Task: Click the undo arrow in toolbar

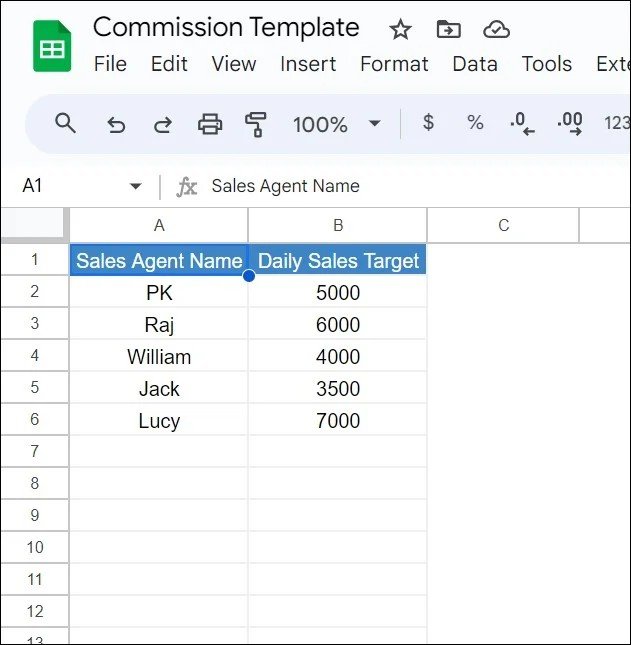Action: pyautogui.click(x=116, y=125)
